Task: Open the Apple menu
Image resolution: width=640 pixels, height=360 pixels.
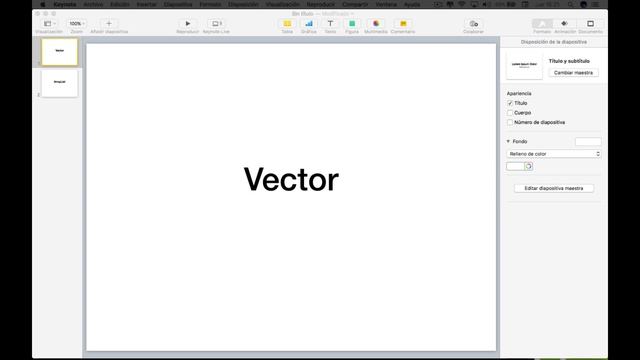Action: [x=43, y=4]
